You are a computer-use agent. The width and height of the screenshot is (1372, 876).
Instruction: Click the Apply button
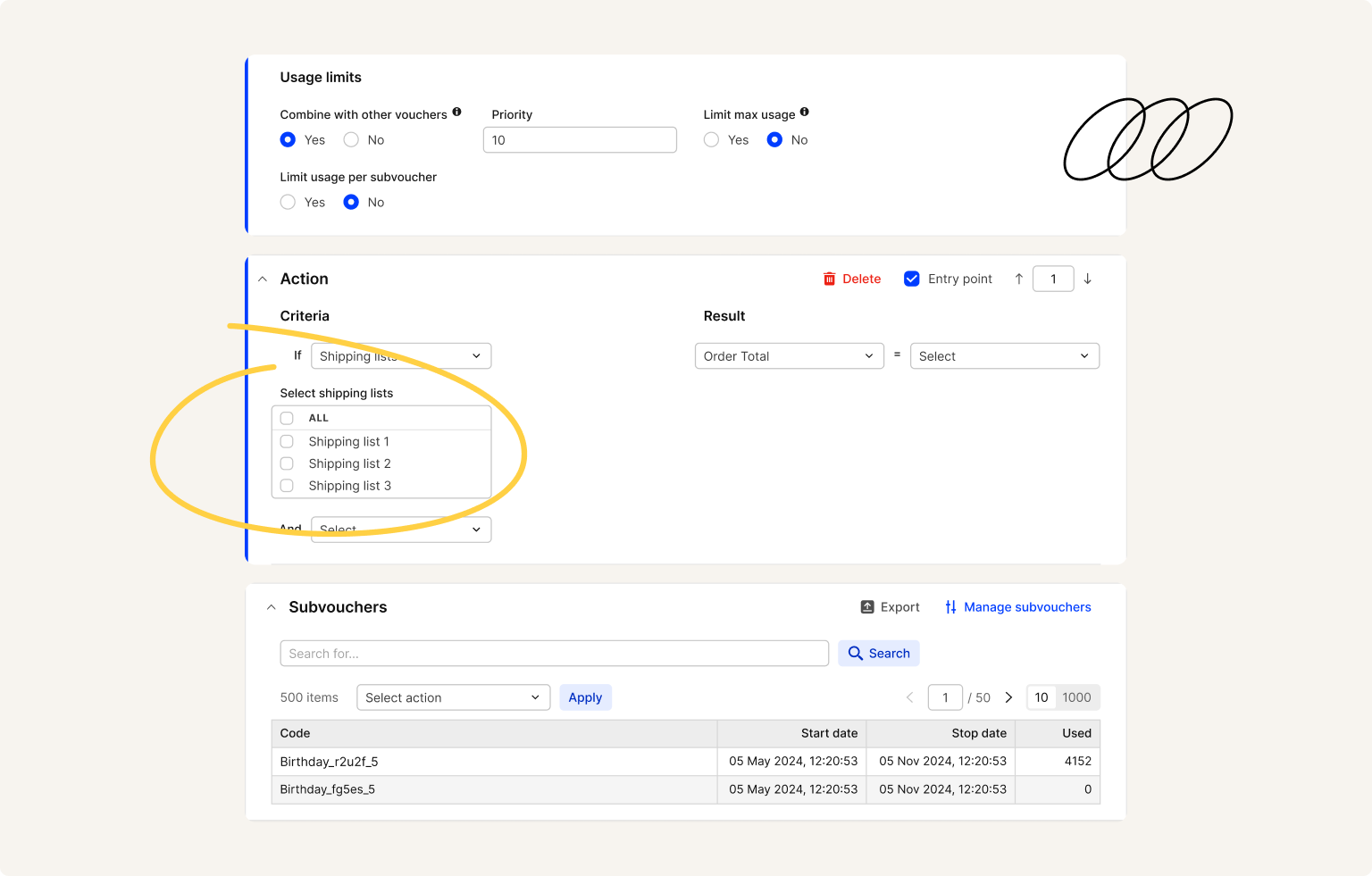(x=585, y=697)
